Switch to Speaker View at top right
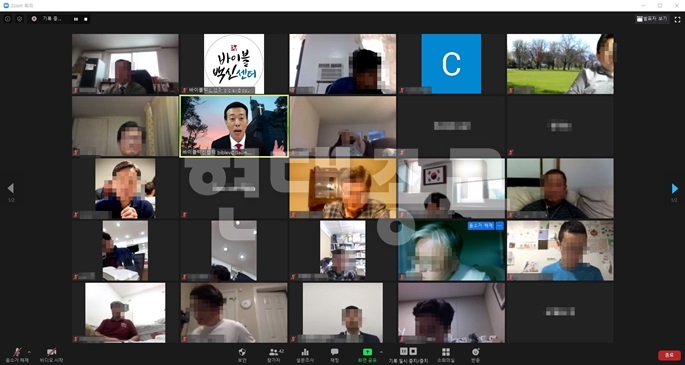This screenshot has width=685, height=365. click(653, 19)
